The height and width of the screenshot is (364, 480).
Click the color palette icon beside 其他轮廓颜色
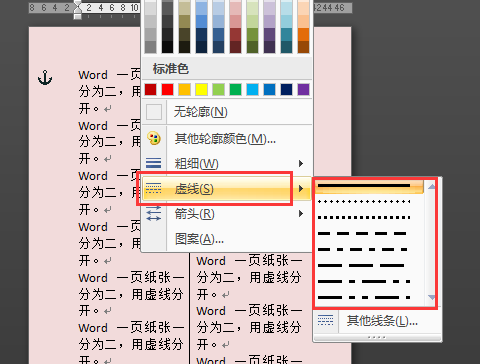[154, 138]
